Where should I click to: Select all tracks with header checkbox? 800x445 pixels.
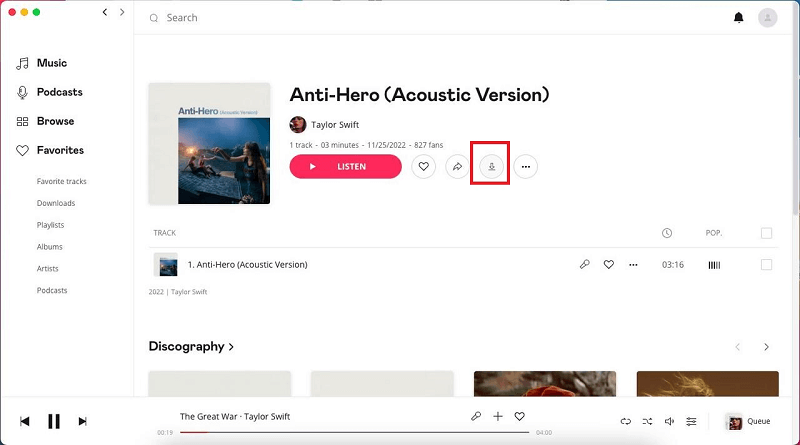[x=767, y=233]
